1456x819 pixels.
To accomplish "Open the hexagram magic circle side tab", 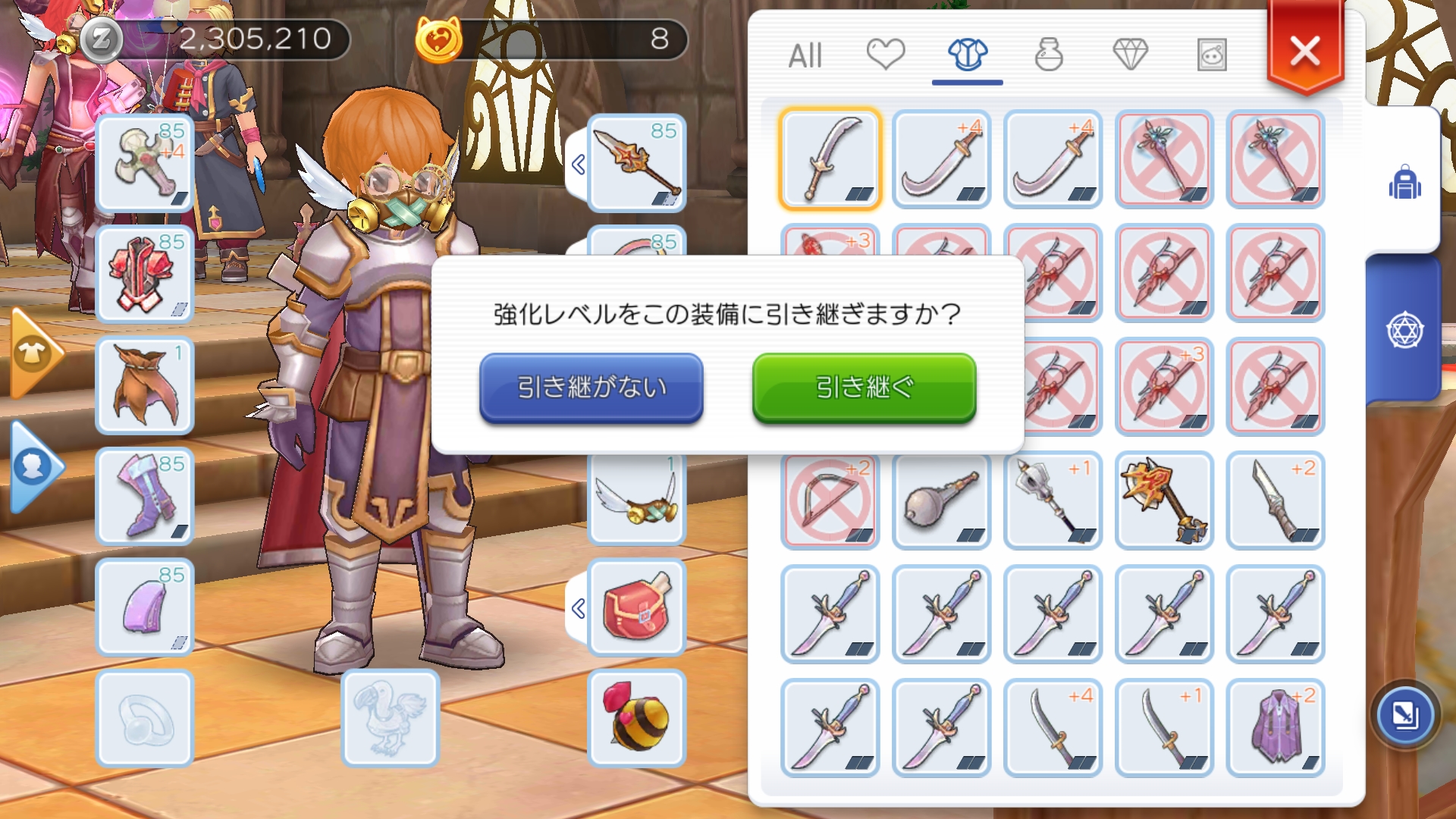I will click(x=1404, y=331).
